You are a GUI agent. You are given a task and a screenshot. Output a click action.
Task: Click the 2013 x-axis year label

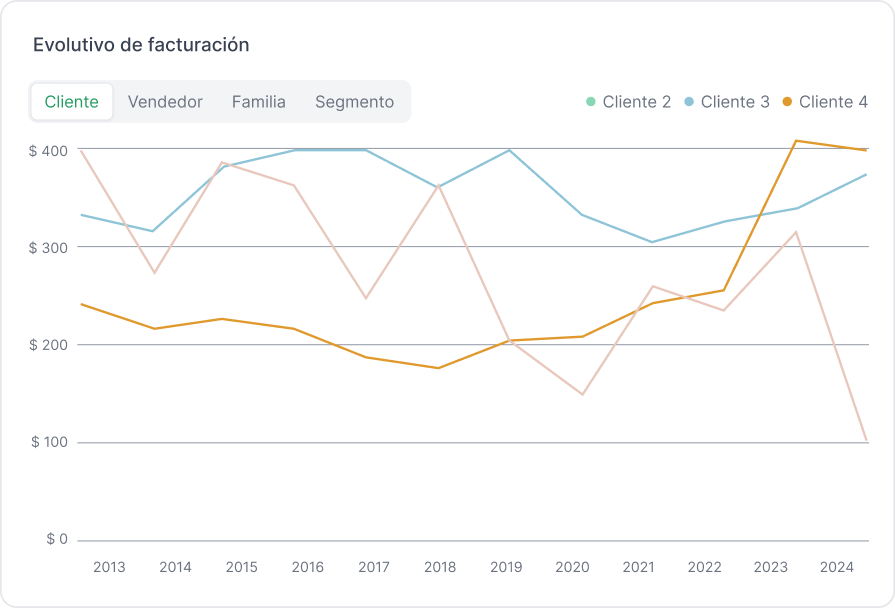109,567
